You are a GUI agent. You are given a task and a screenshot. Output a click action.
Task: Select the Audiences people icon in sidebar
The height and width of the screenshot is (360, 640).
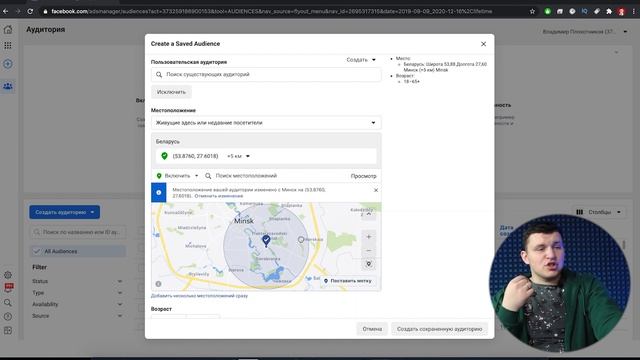coord(8,86)
